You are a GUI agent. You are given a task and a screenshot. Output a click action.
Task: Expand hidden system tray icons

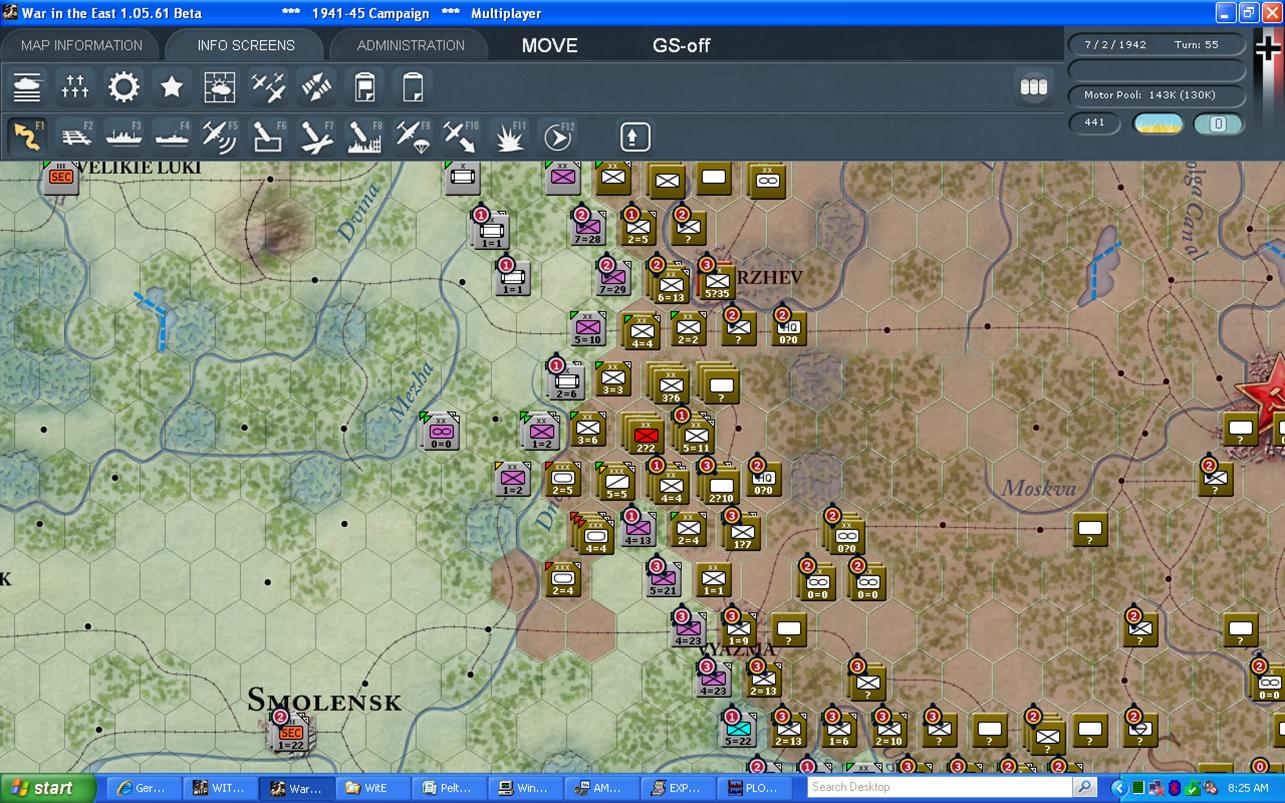click(x=1119, y=788)
